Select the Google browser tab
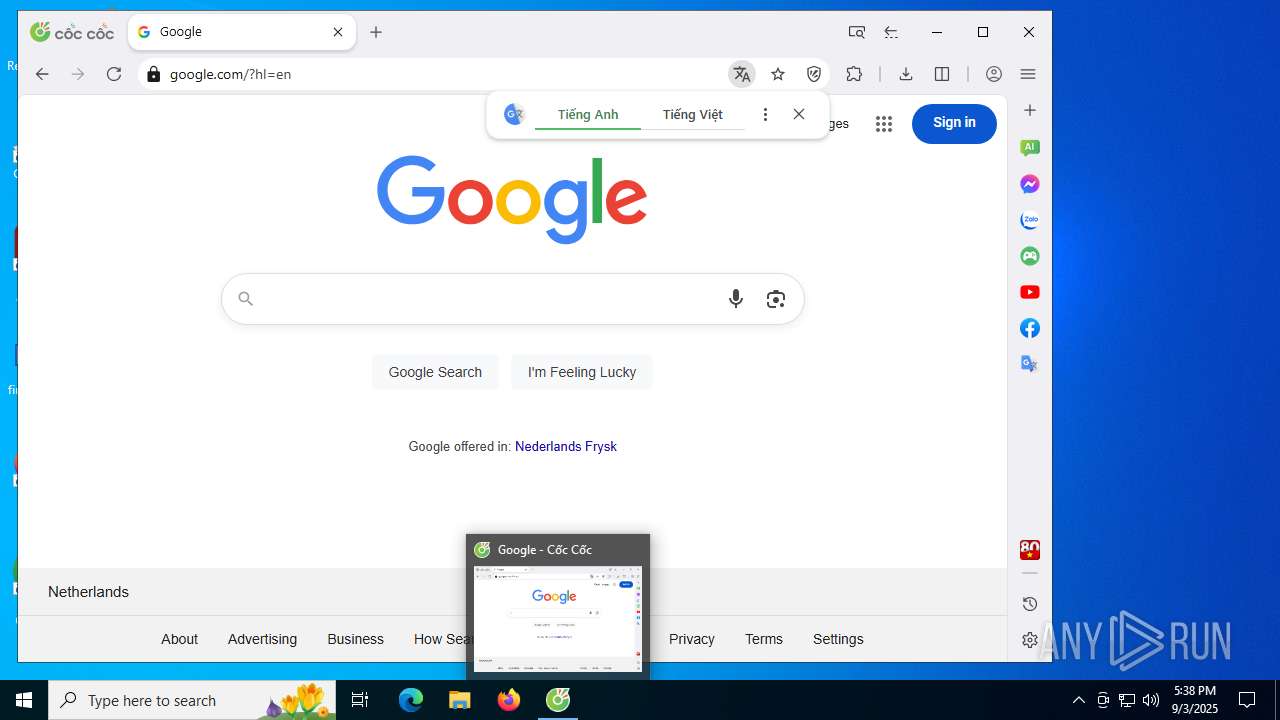1280x720 pixels. pyautogui.click(x=241, y=32)
